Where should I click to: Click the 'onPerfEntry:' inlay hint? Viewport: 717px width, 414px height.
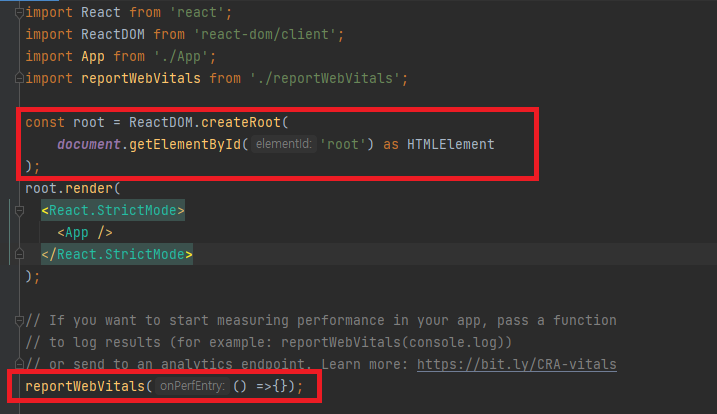tap(192, 386)
